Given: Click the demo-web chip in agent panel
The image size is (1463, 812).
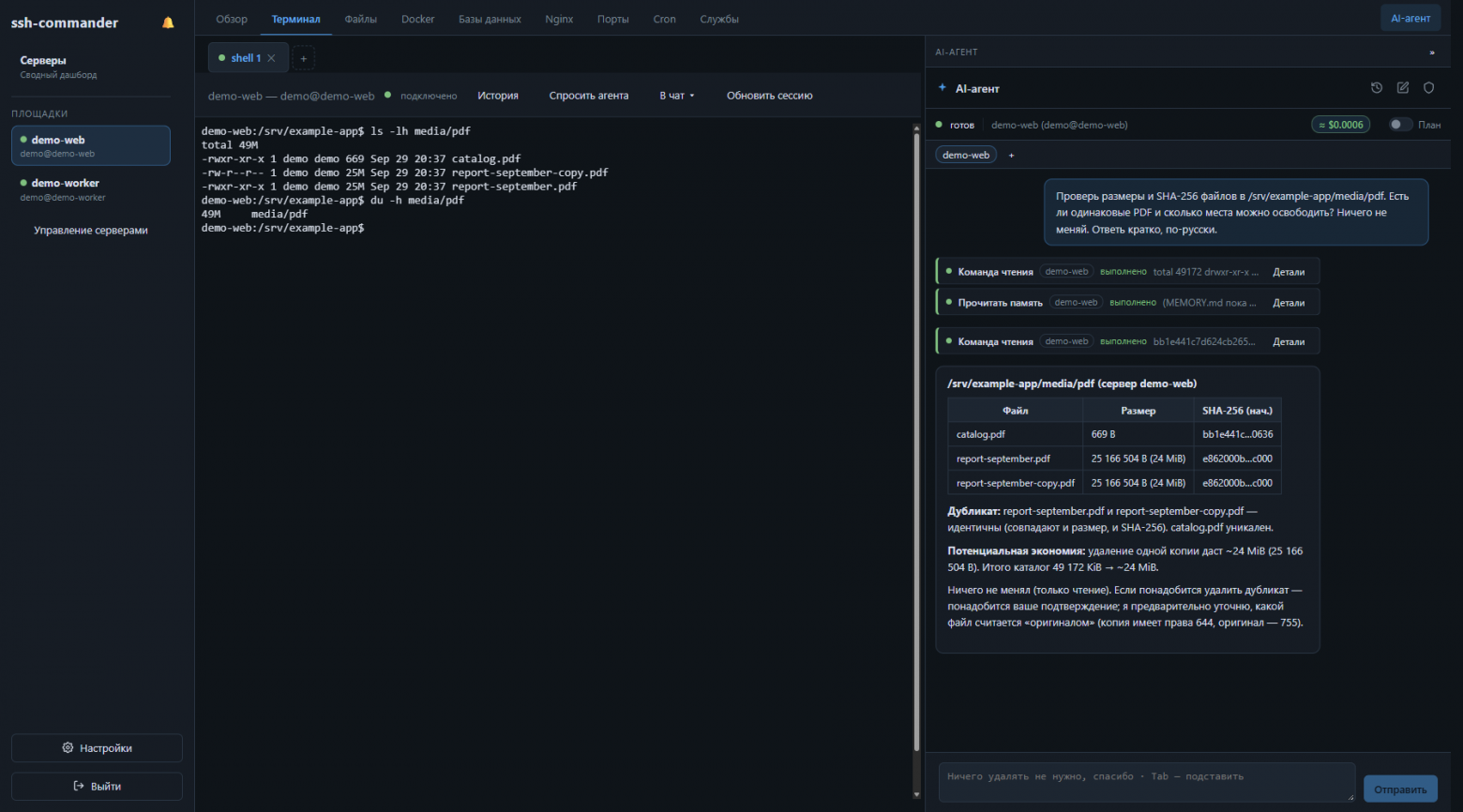Looking at the screenshot, I should coord(966,155).
